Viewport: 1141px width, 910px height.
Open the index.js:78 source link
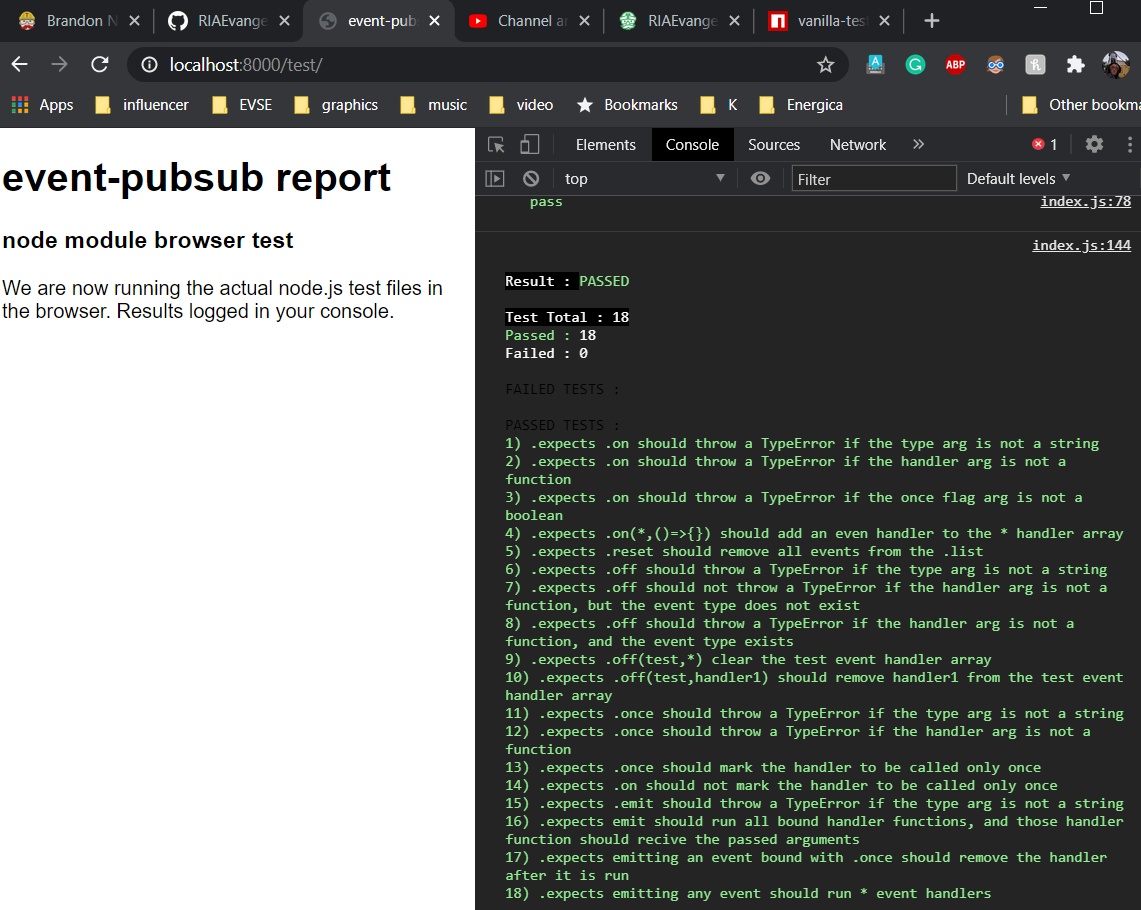point(1085,201)
